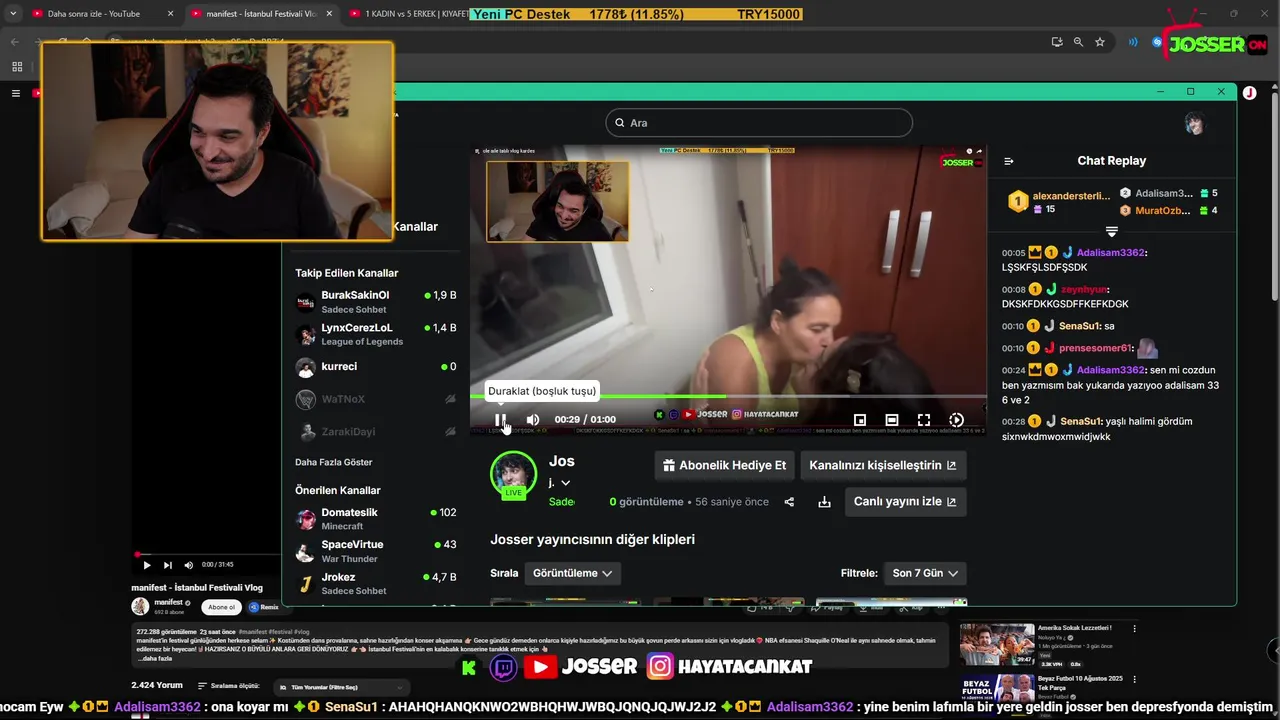Viewport: 1280px width, 720px height.
Task: Click Daha Fazla Göster link
Action: [x=333, y=462]
